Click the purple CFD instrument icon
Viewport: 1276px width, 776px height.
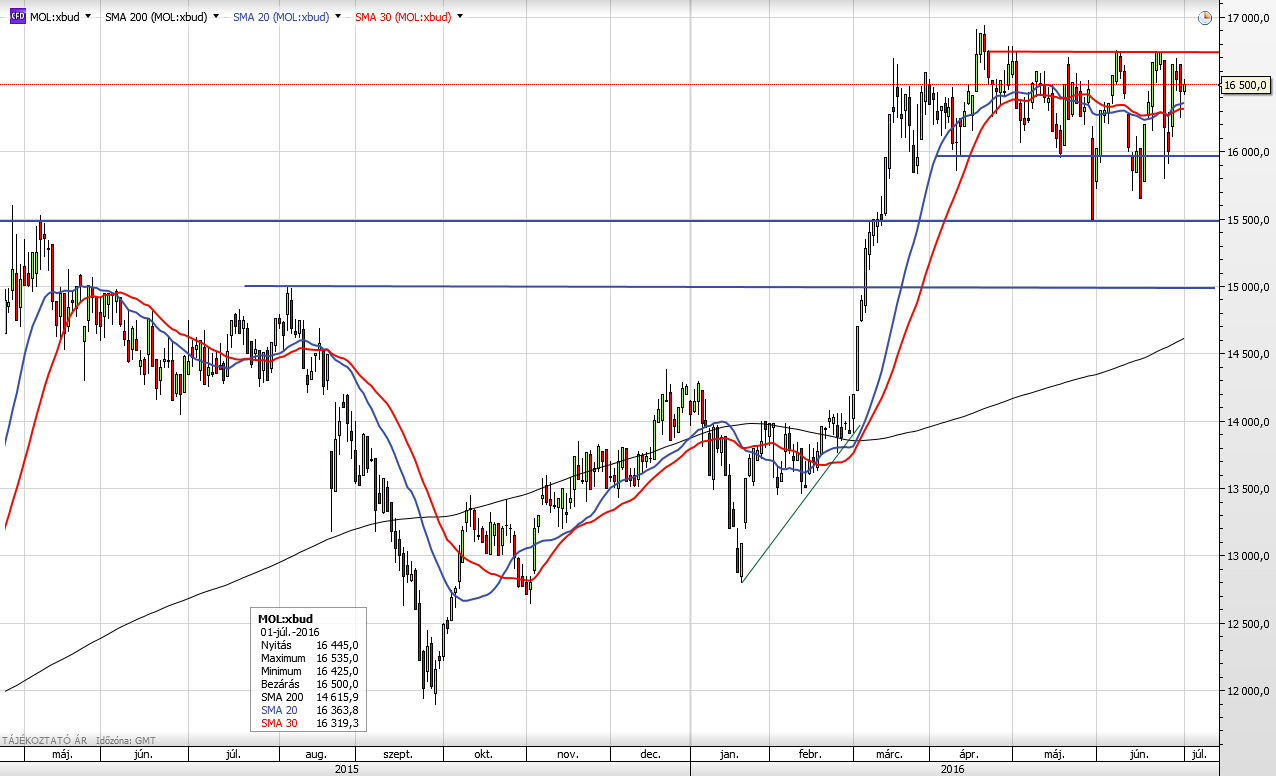pyautogui.click(x=17, y=17)
